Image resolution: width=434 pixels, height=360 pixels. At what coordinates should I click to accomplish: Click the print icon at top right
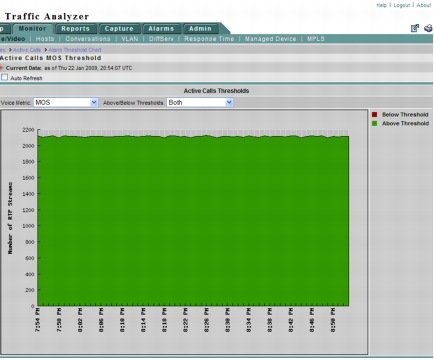428,28
